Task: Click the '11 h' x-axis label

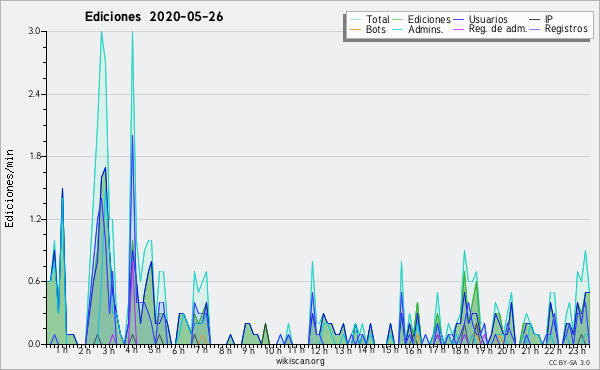Action: [x=296, y=350]
